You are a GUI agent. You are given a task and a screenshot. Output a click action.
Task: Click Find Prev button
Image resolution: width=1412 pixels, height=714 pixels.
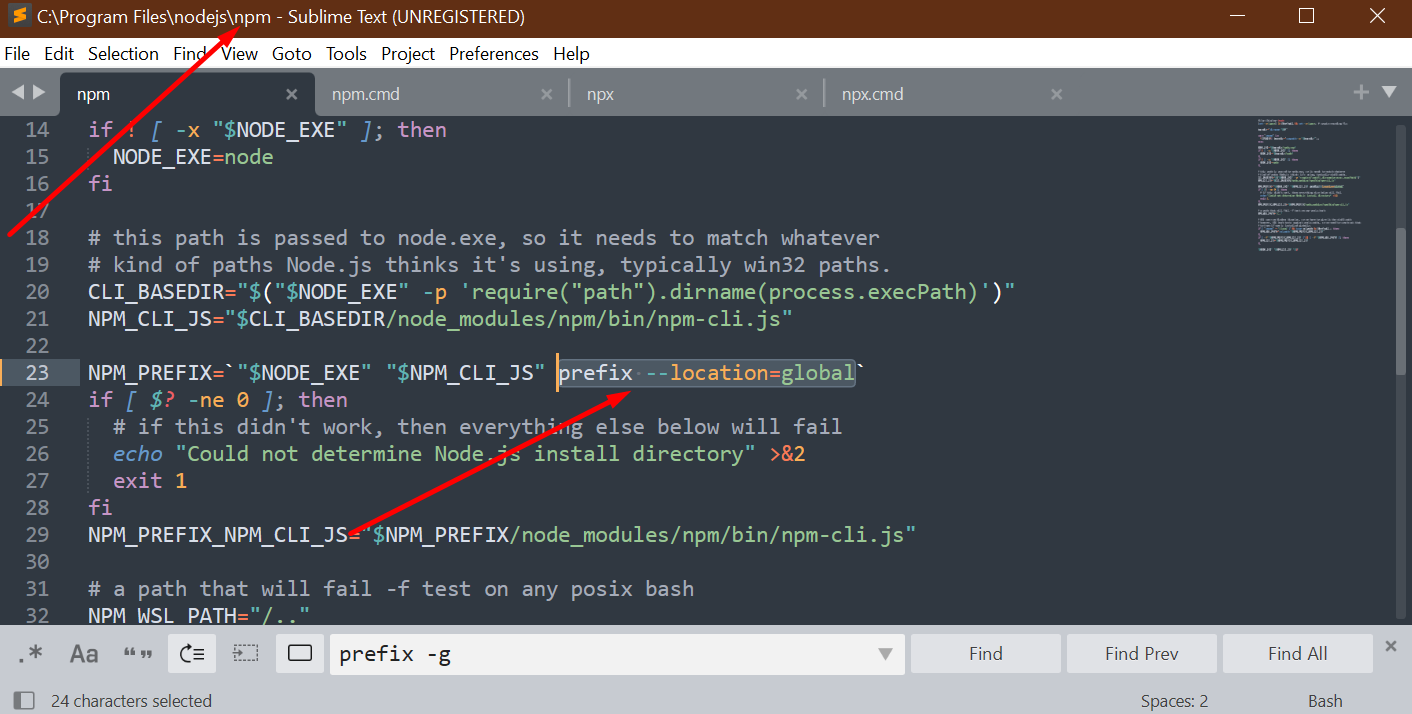1142,653
